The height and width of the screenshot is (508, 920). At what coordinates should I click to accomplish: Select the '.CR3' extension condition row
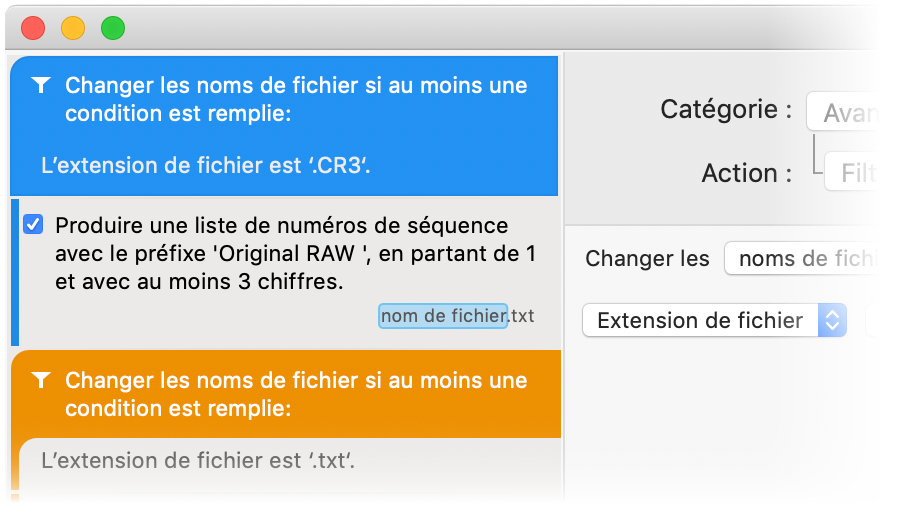[x=206, y=163]
